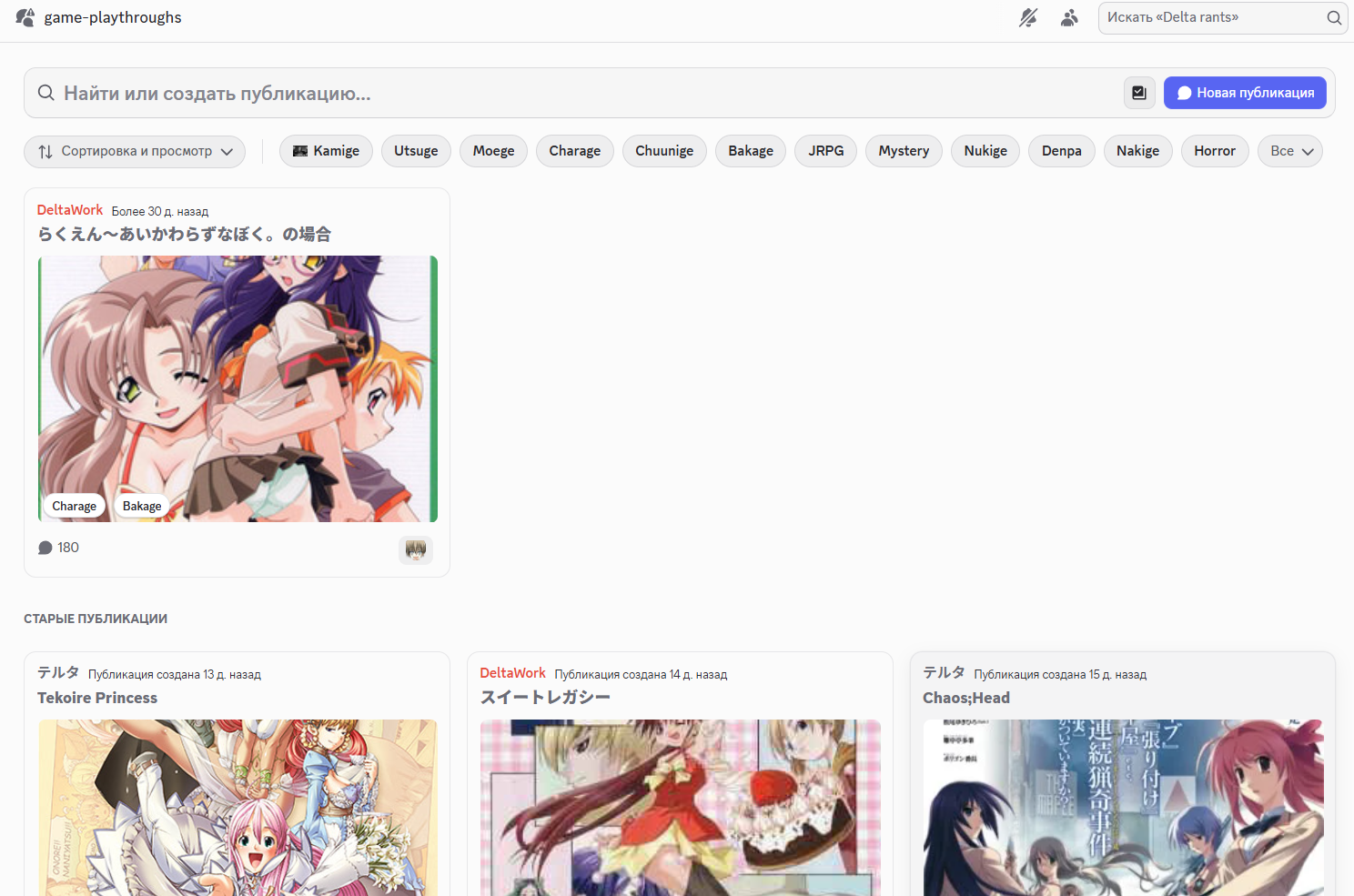Image resolution: width=1354 pixels, height=896 pixels.
Task: Open post らくえん～あいかわらずなぼく。の場合
Action: point(184,234)
